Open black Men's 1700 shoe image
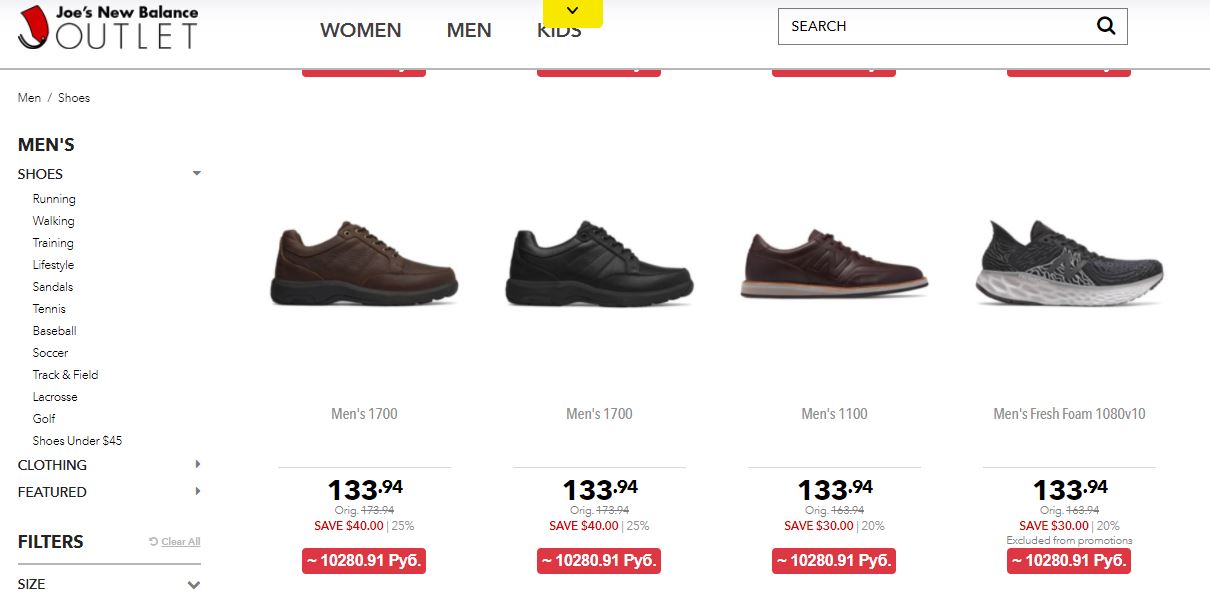The width and height of the screenshot is (1210, 605). (599, 264)
